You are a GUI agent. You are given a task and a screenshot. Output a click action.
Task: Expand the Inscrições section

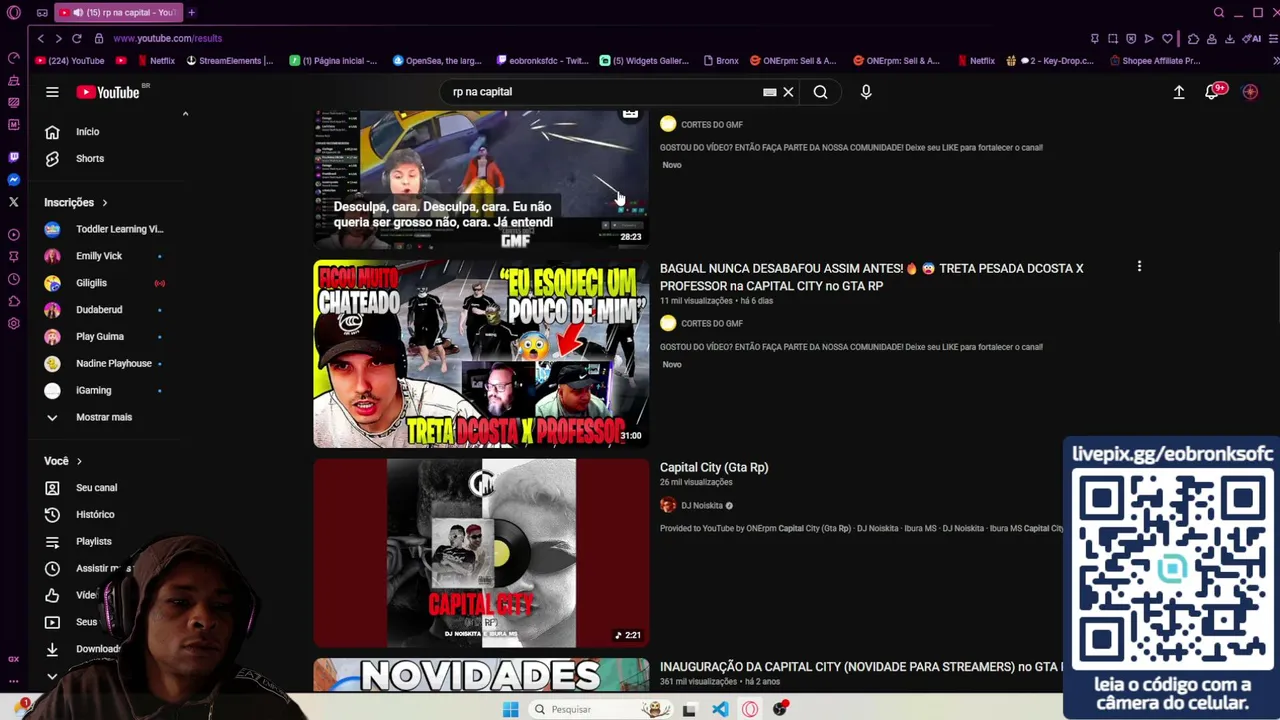pyautogui.click(x=76, y=202)
